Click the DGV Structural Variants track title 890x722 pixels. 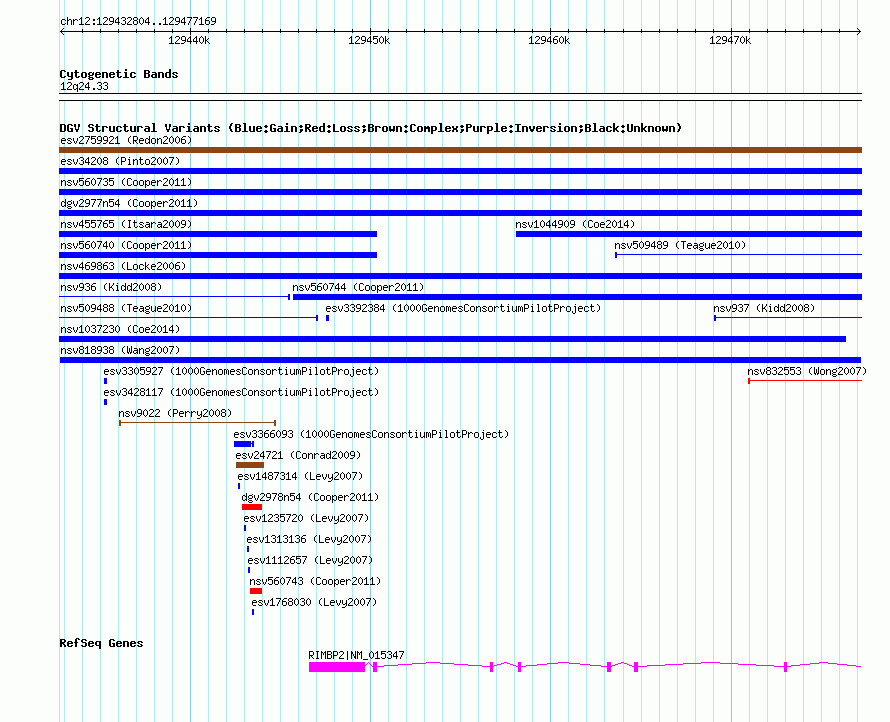(x=371, y=128)
